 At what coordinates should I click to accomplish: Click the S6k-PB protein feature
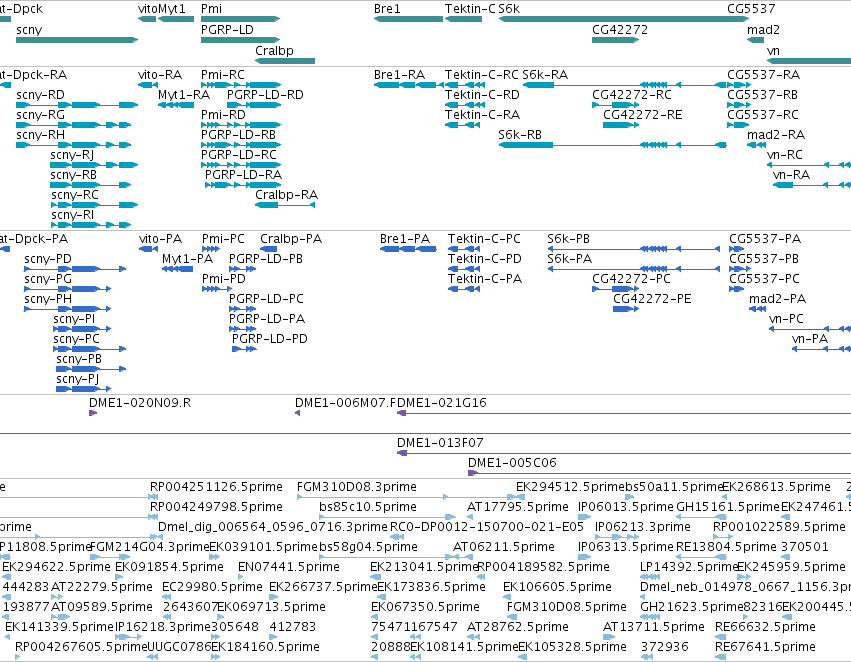point(634,249)
